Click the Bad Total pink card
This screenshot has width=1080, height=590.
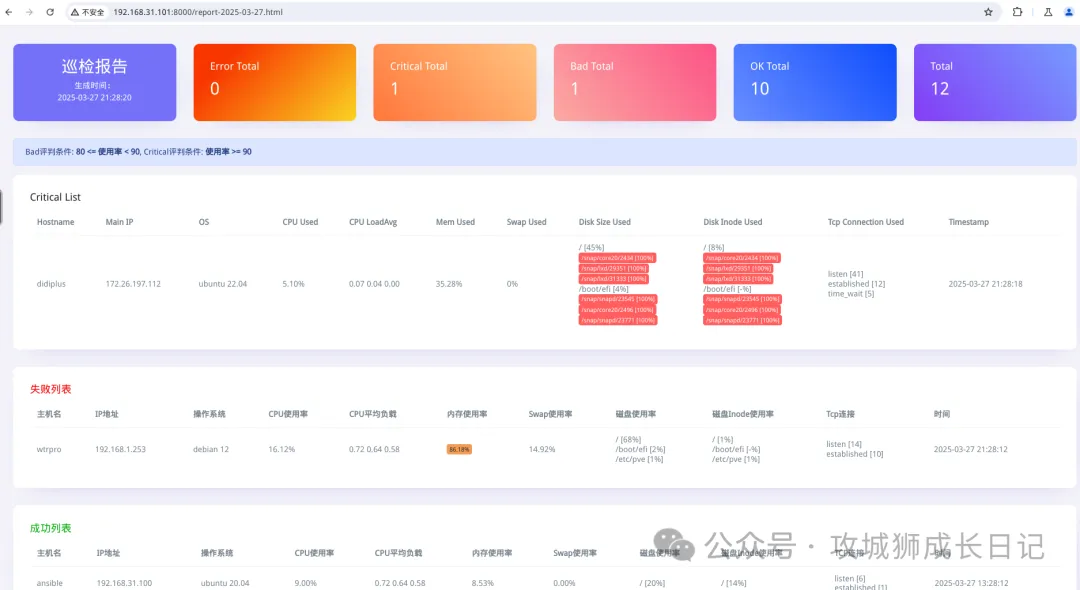coord(634,82)
